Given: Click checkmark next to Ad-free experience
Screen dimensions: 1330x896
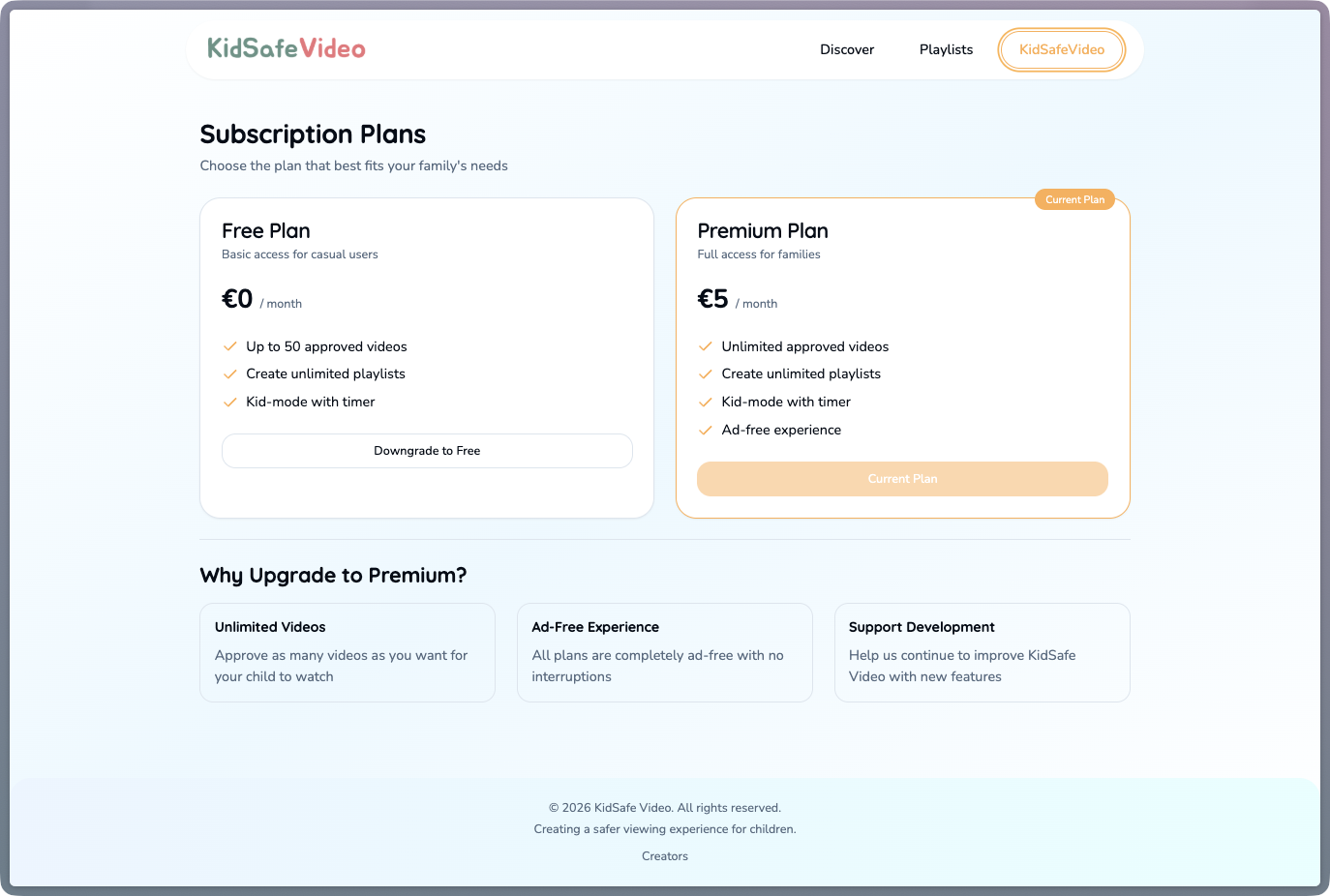Looking at the screenshot, I should click(x=706, y=430).
